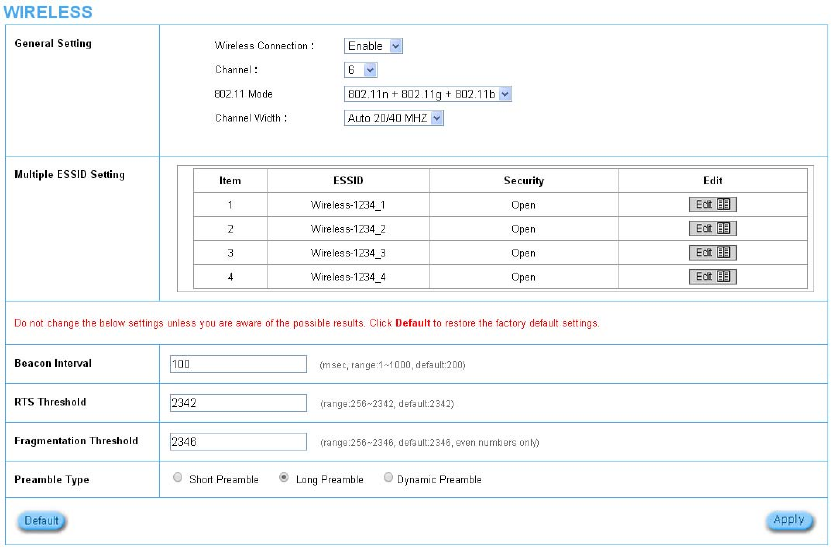Click the RTS threshold range hint text
Viewport: 831px width, 548px height.
tap(387, 404)
